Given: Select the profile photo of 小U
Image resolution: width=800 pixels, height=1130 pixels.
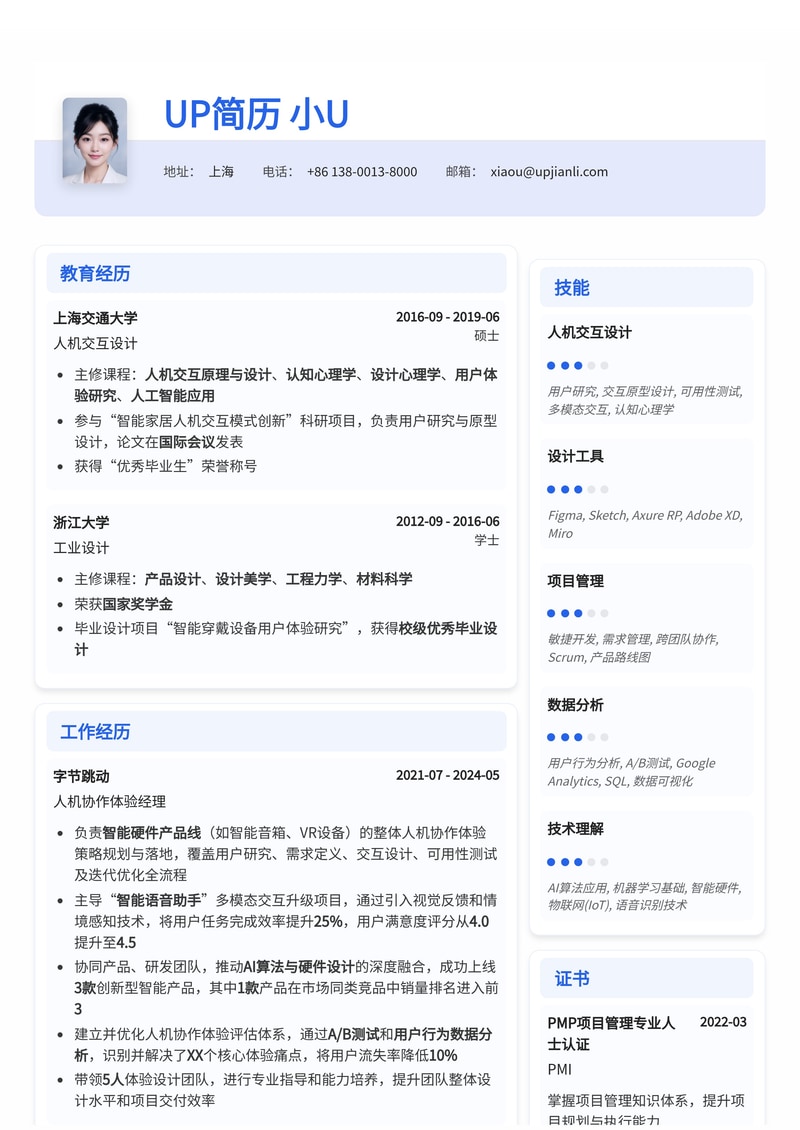Looking at the screenshot, I should (x=96, y=140).
